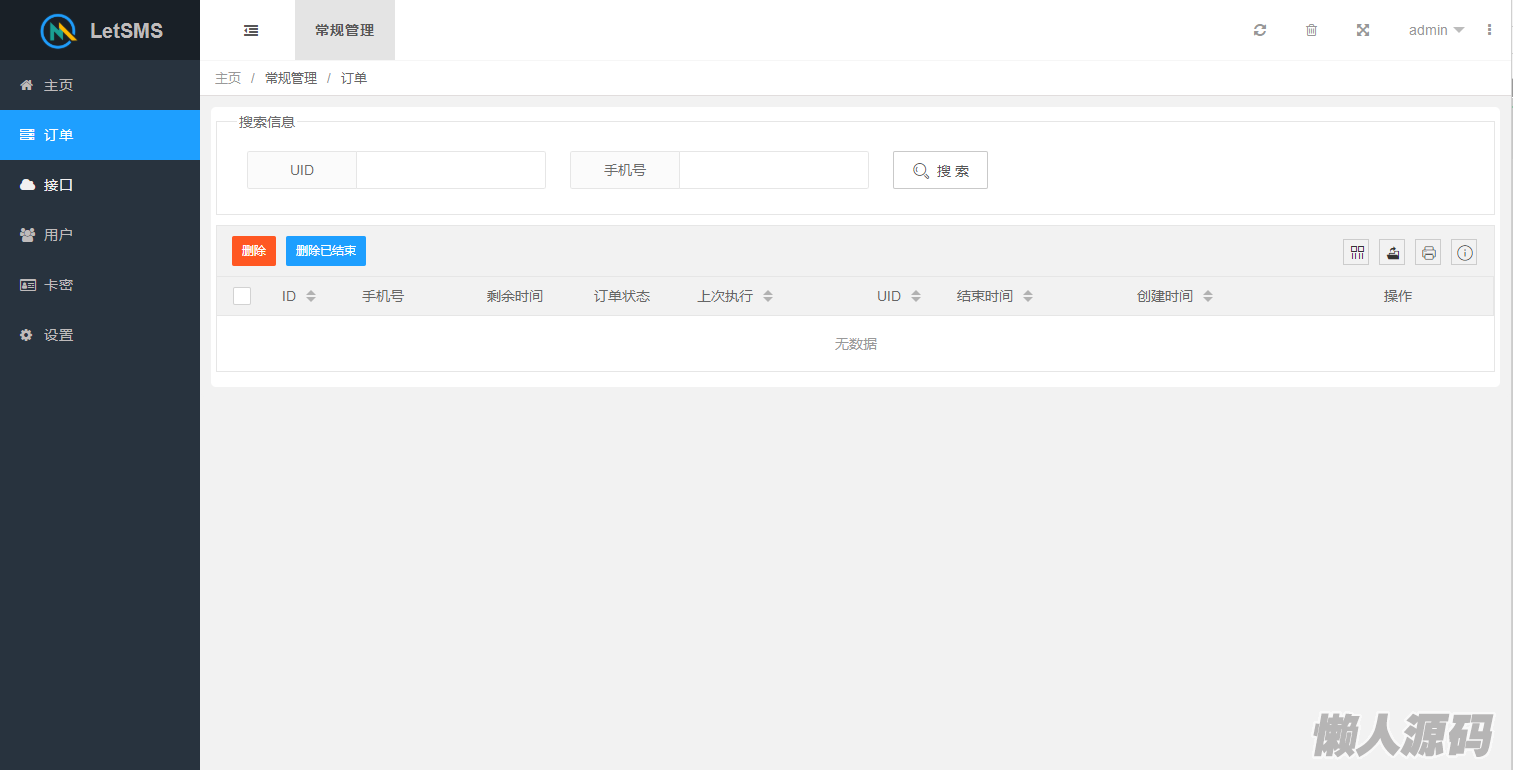Collapse the sidebar with the menu-fold icon
The width and height of the screenshot is (1513, 770).
251,30
